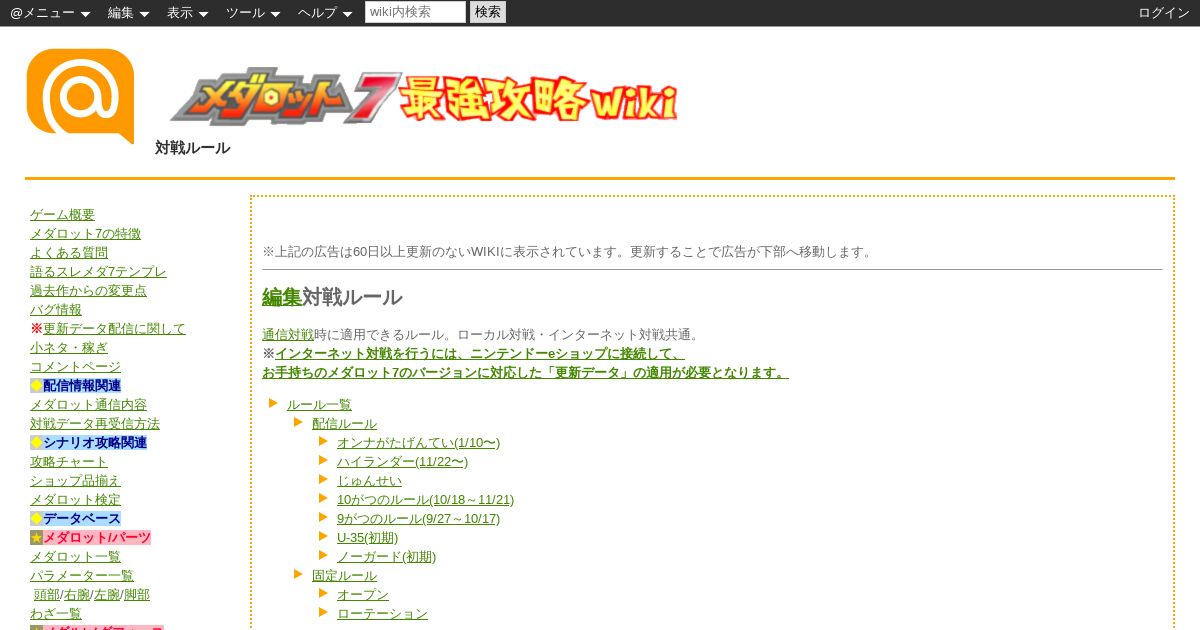The image size is (1200, 630).
Task: Open the コメントページ sidebar link
Action: [x=75, y=367]
